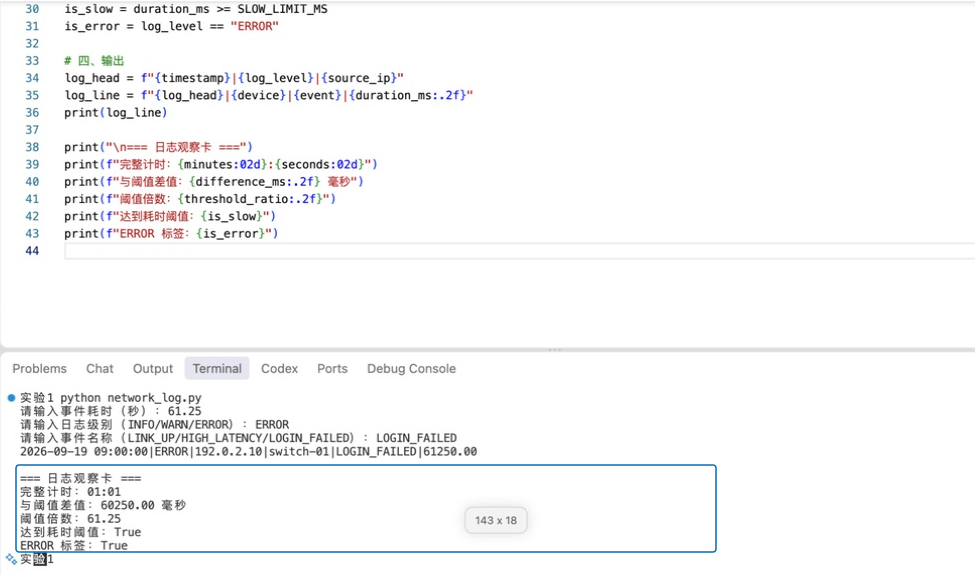The width and height of the screenshot is (975, 575).
Task: Switch to the Output tab
Action: point(153,369)
